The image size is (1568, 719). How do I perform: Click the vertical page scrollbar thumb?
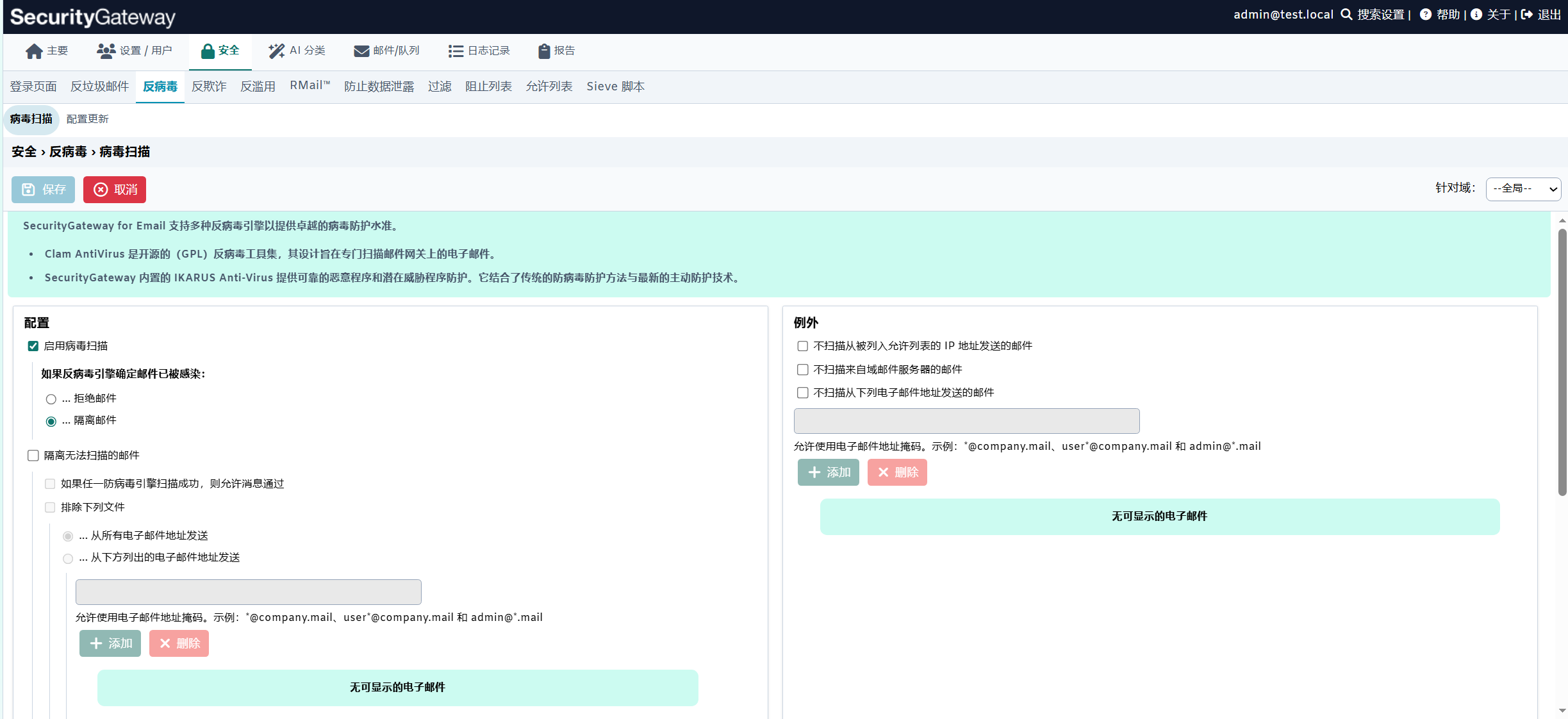1562,362
